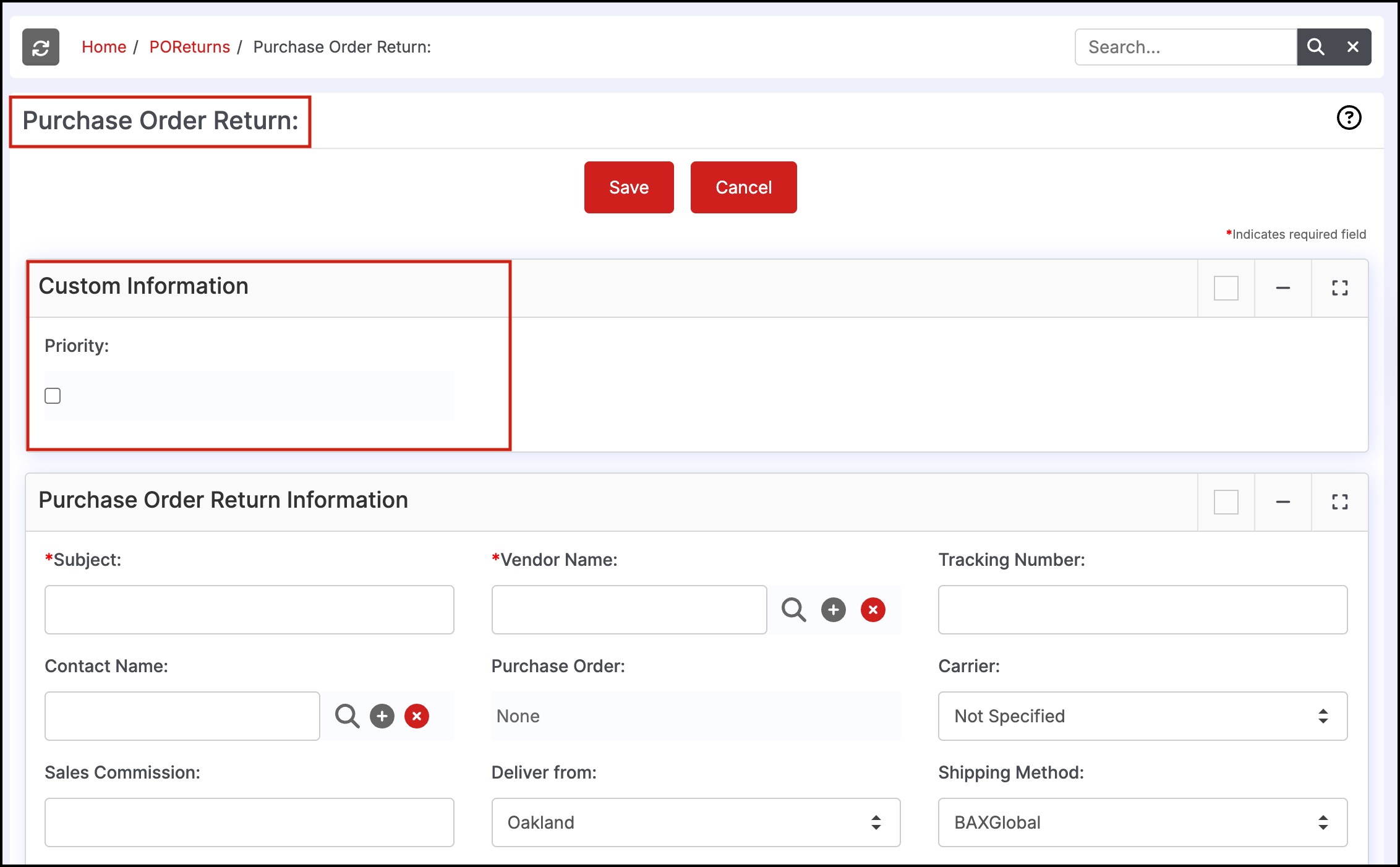Image resolution: width=1400 pixels, height=867 pixels.
Task: Click the Vendor Name input field
Action: (x=629, y=610)
